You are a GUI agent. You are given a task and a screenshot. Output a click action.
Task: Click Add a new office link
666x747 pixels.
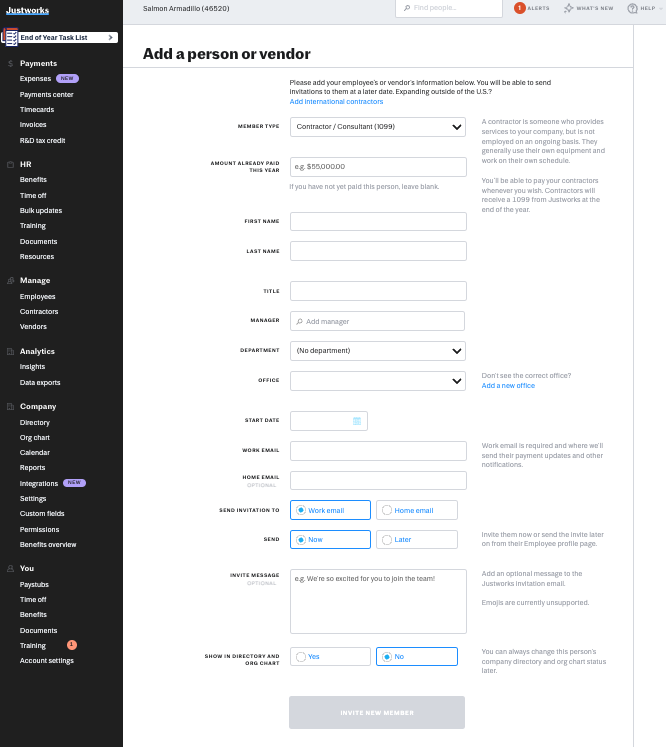coord(508,385)
